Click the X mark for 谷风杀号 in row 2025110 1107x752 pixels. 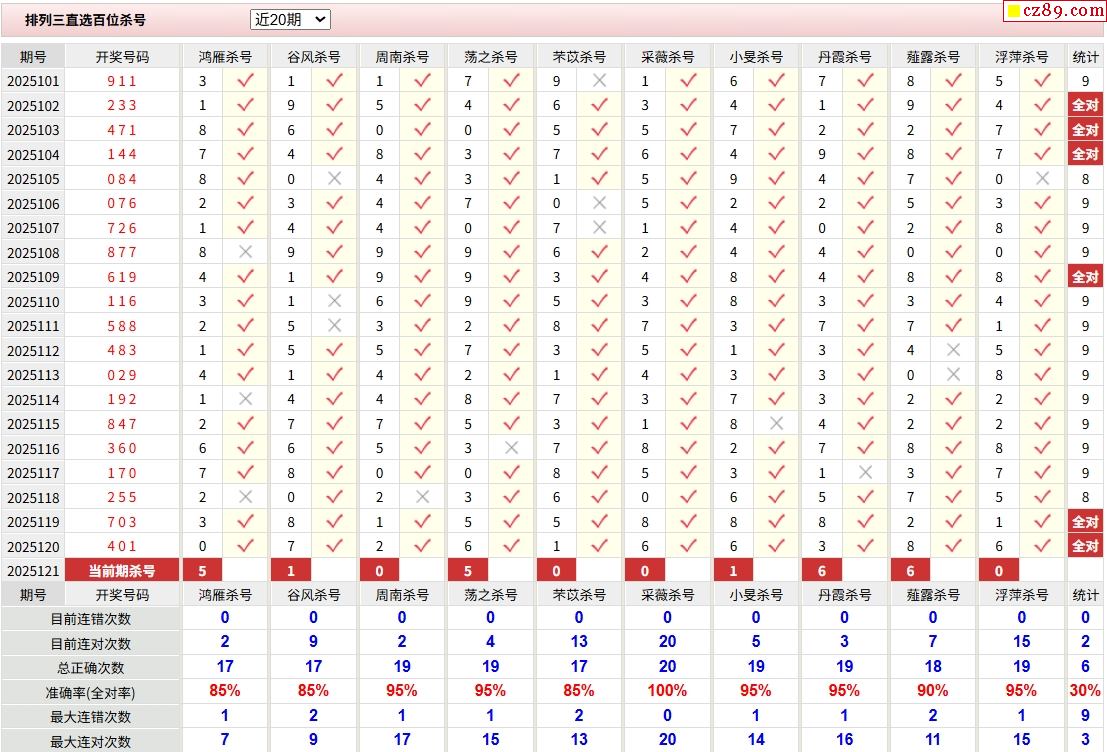click(x=335, y=302)
